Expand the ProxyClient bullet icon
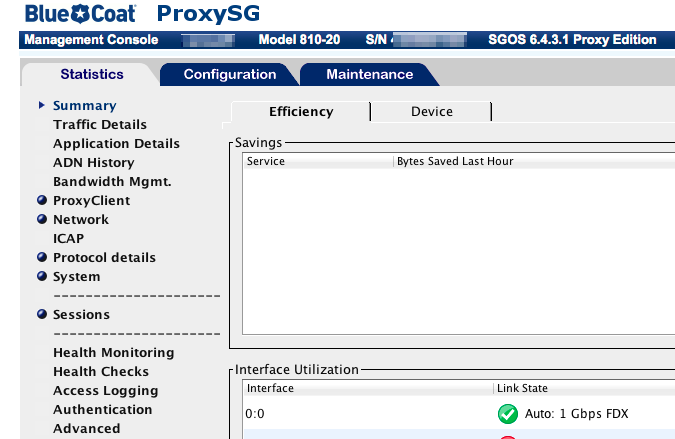This screenshot has height=439, width=675. pyautogui.click(x=42, y=200)
